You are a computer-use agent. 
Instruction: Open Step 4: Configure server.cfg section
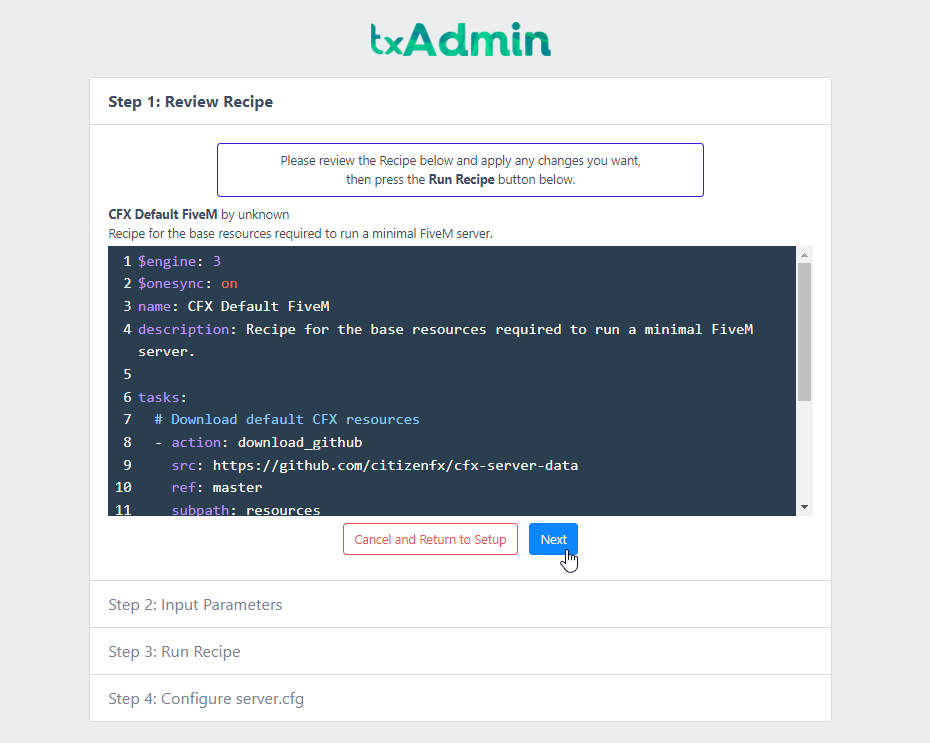460,698
